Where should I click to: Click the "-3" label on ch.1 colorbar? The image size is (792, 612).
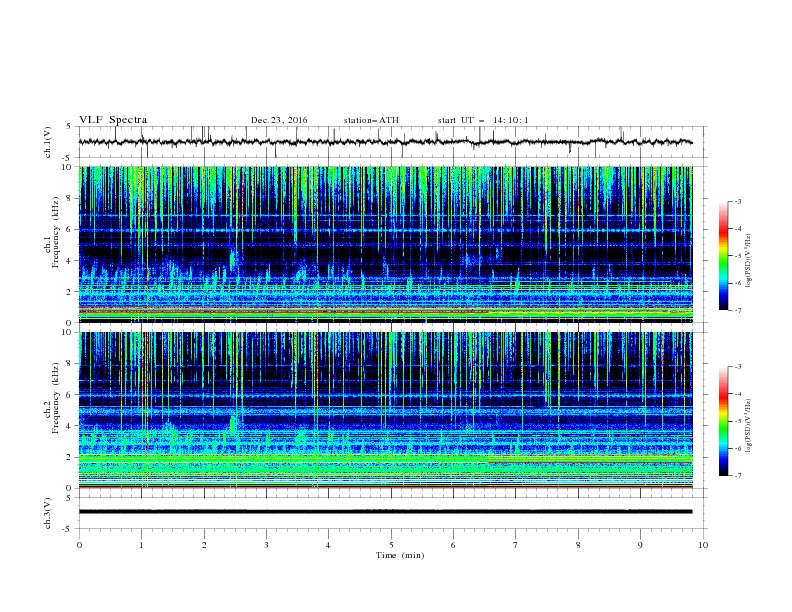738,201
